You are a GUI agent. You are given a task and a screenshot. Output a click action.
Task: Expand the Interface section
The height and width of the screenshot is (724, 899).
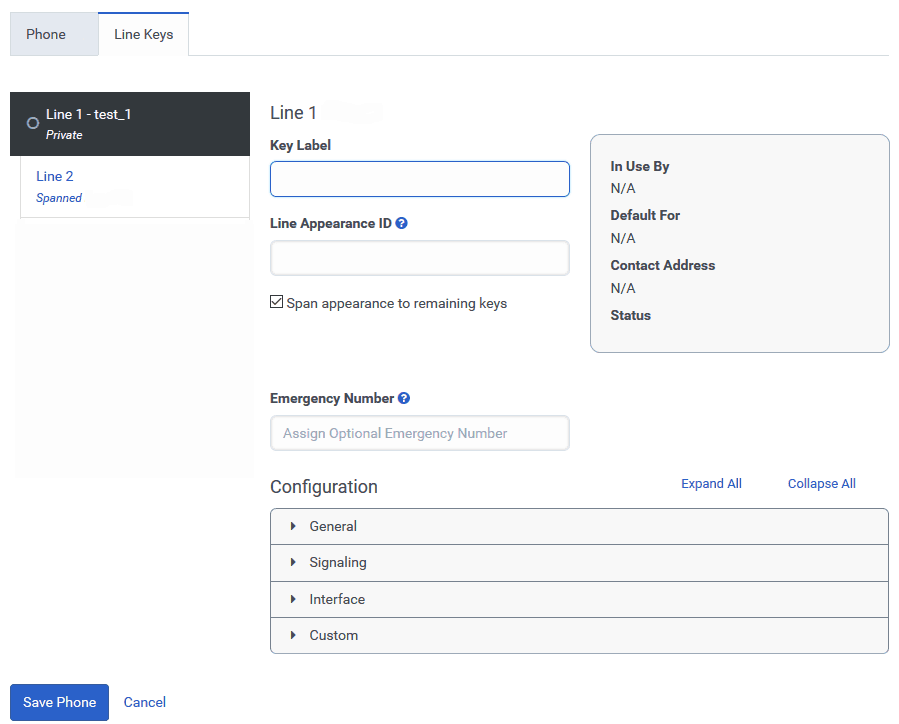(335, 599)
